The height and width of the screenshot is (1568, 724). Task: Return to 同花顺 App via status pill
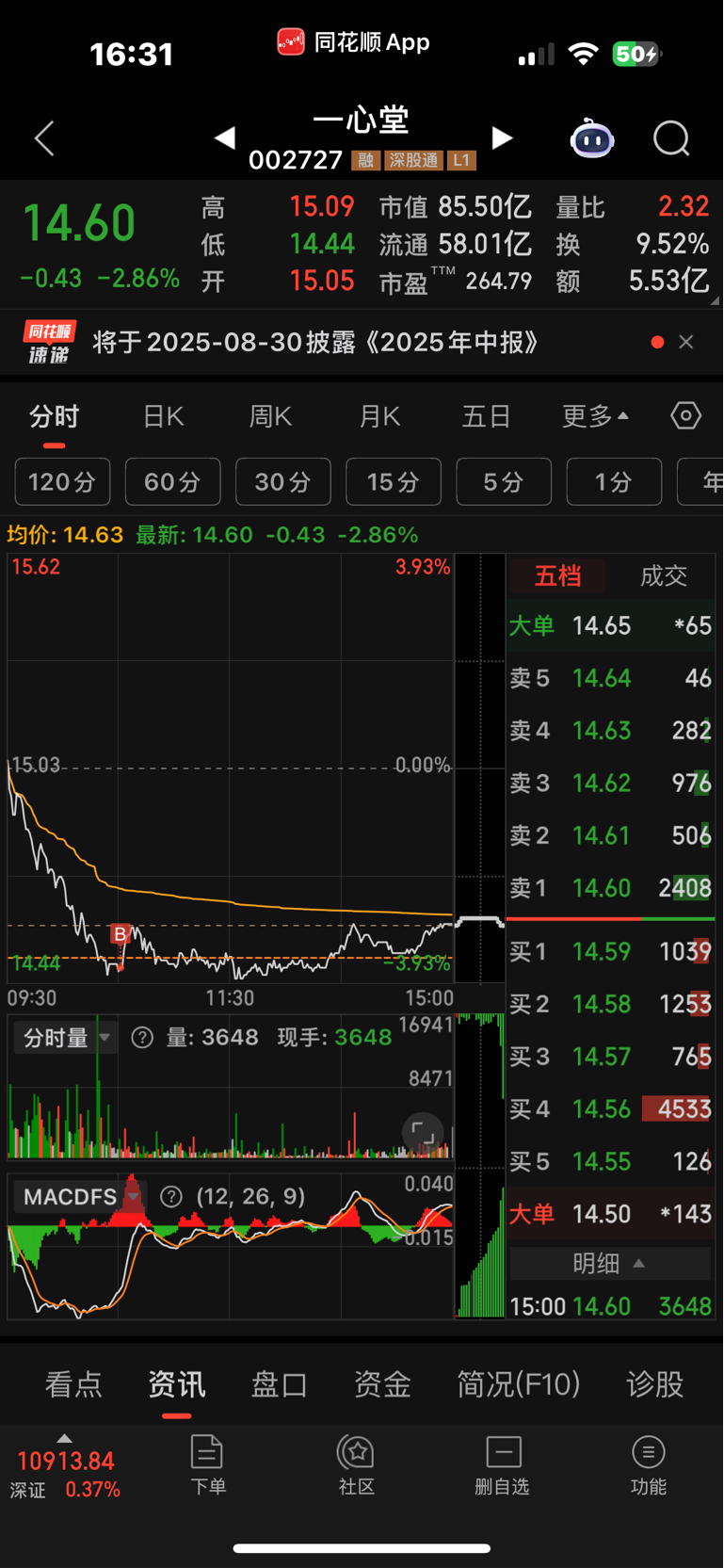(354, 42)
